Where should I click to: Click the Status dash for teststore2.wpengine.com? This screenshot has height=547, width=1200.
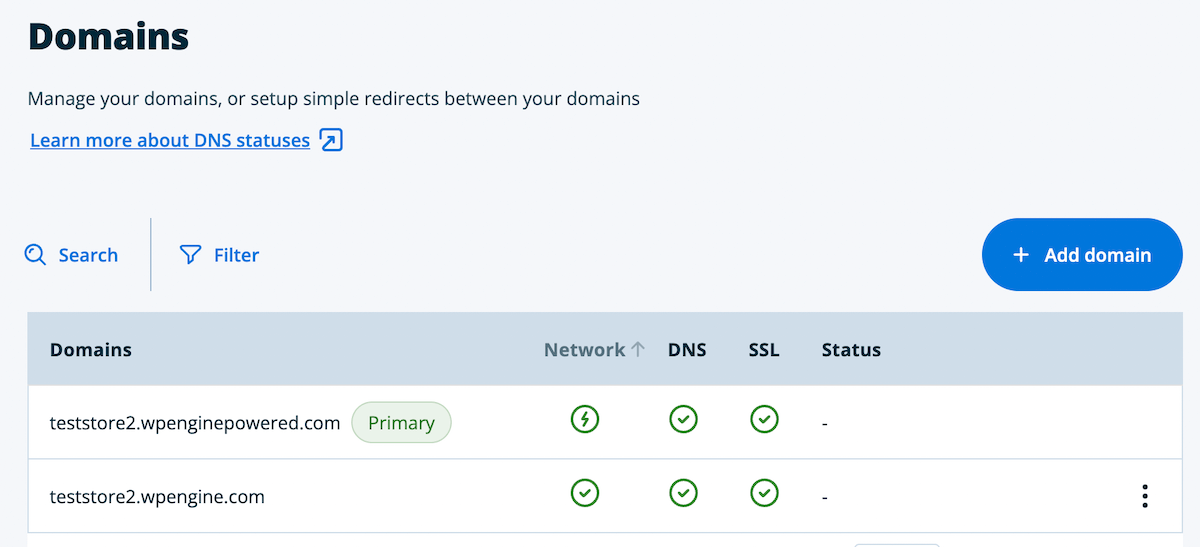point(825,497)
